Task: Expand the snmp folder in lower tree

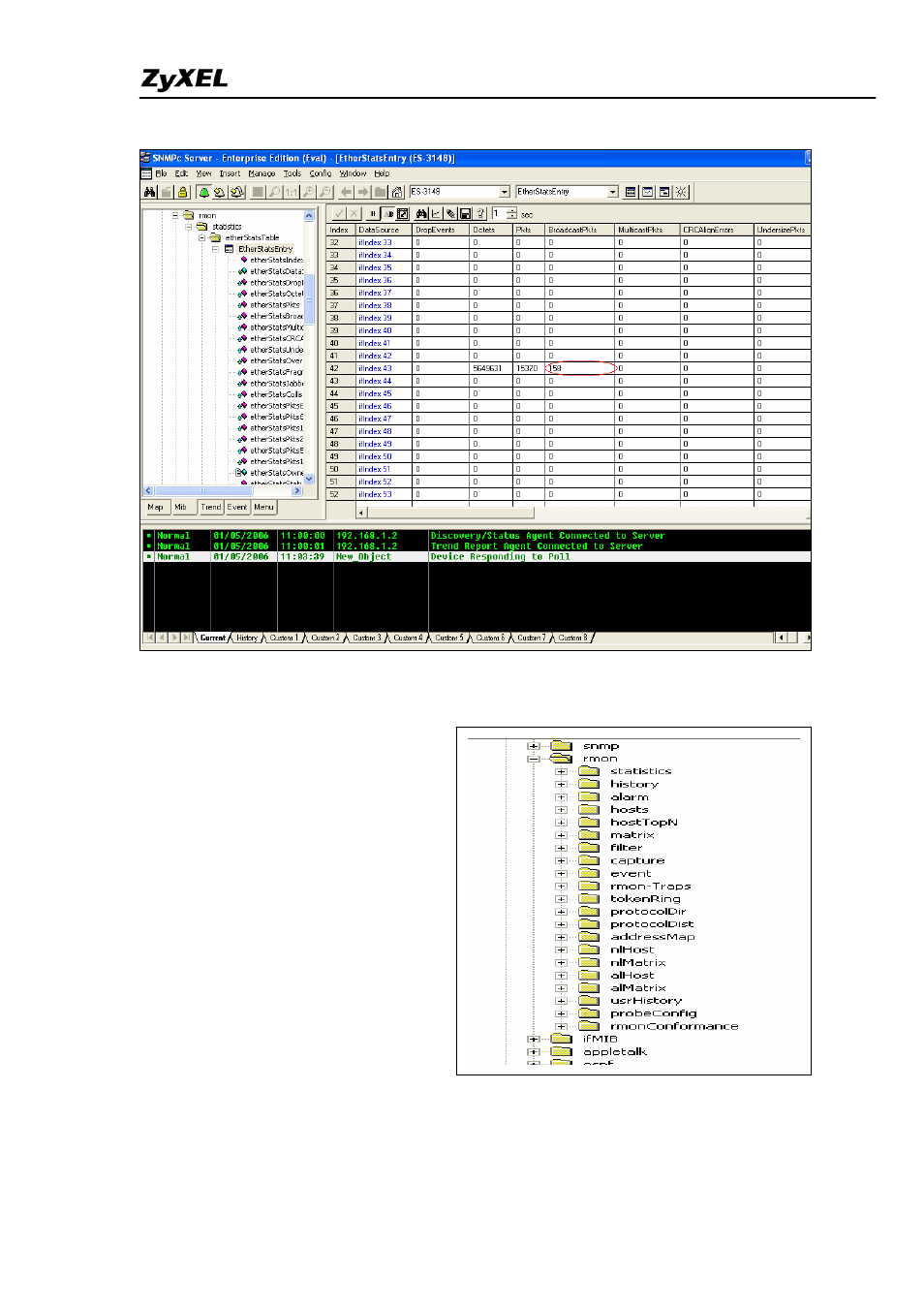Action: coord(533,746)
